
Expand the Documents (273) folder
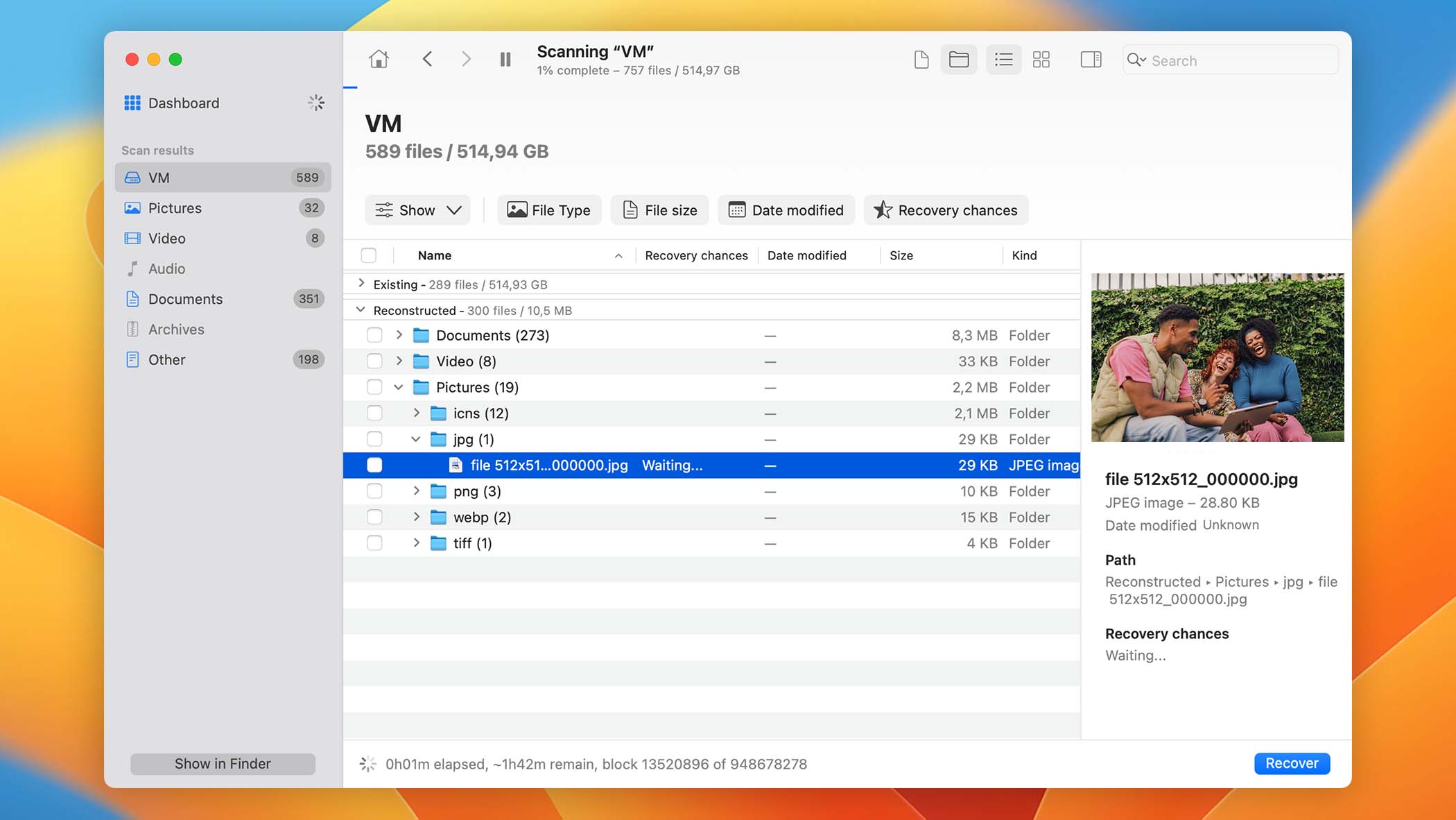[399, 335]
